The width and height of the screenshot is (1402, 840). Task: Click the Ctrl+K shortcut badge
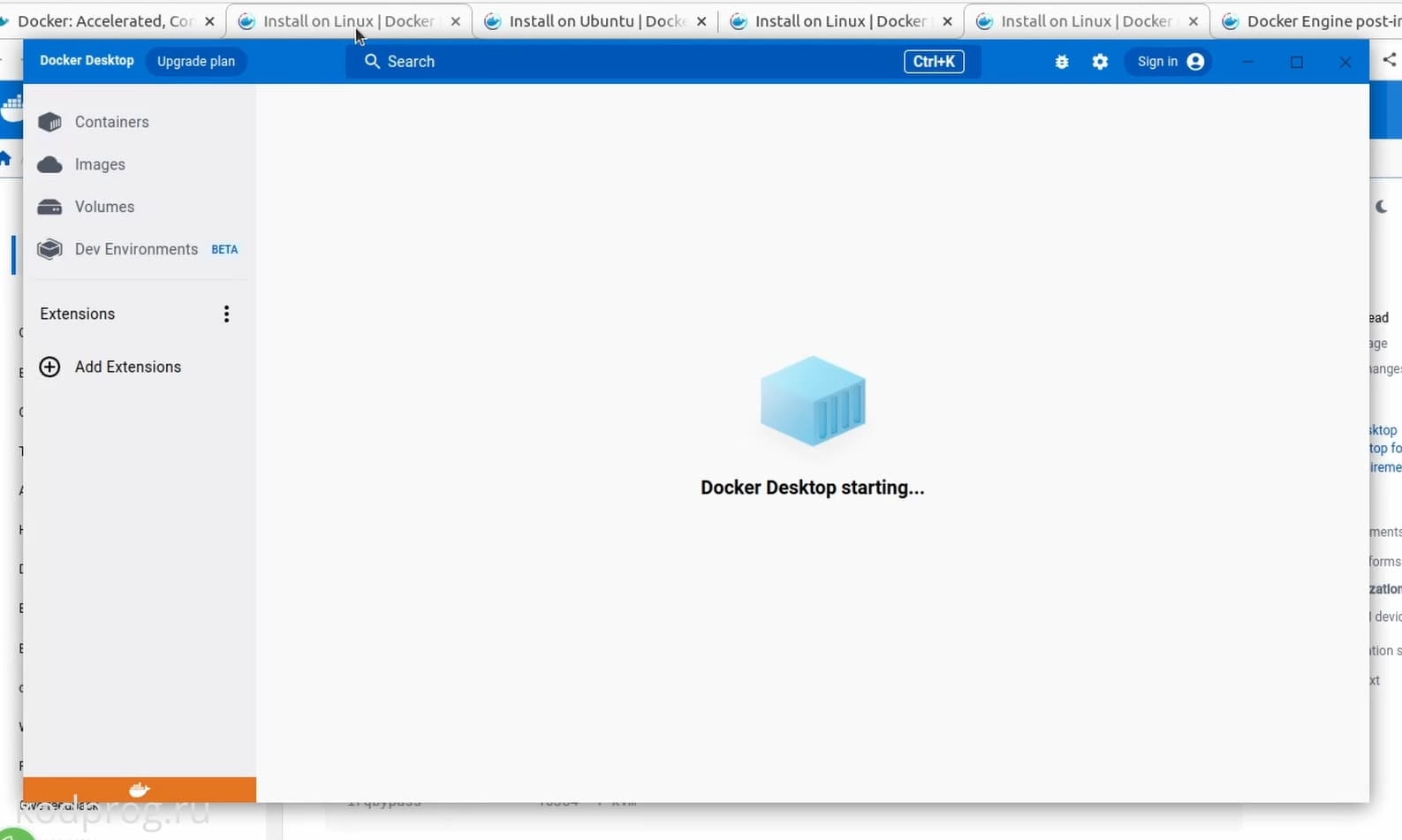click(x=934, y=61)
